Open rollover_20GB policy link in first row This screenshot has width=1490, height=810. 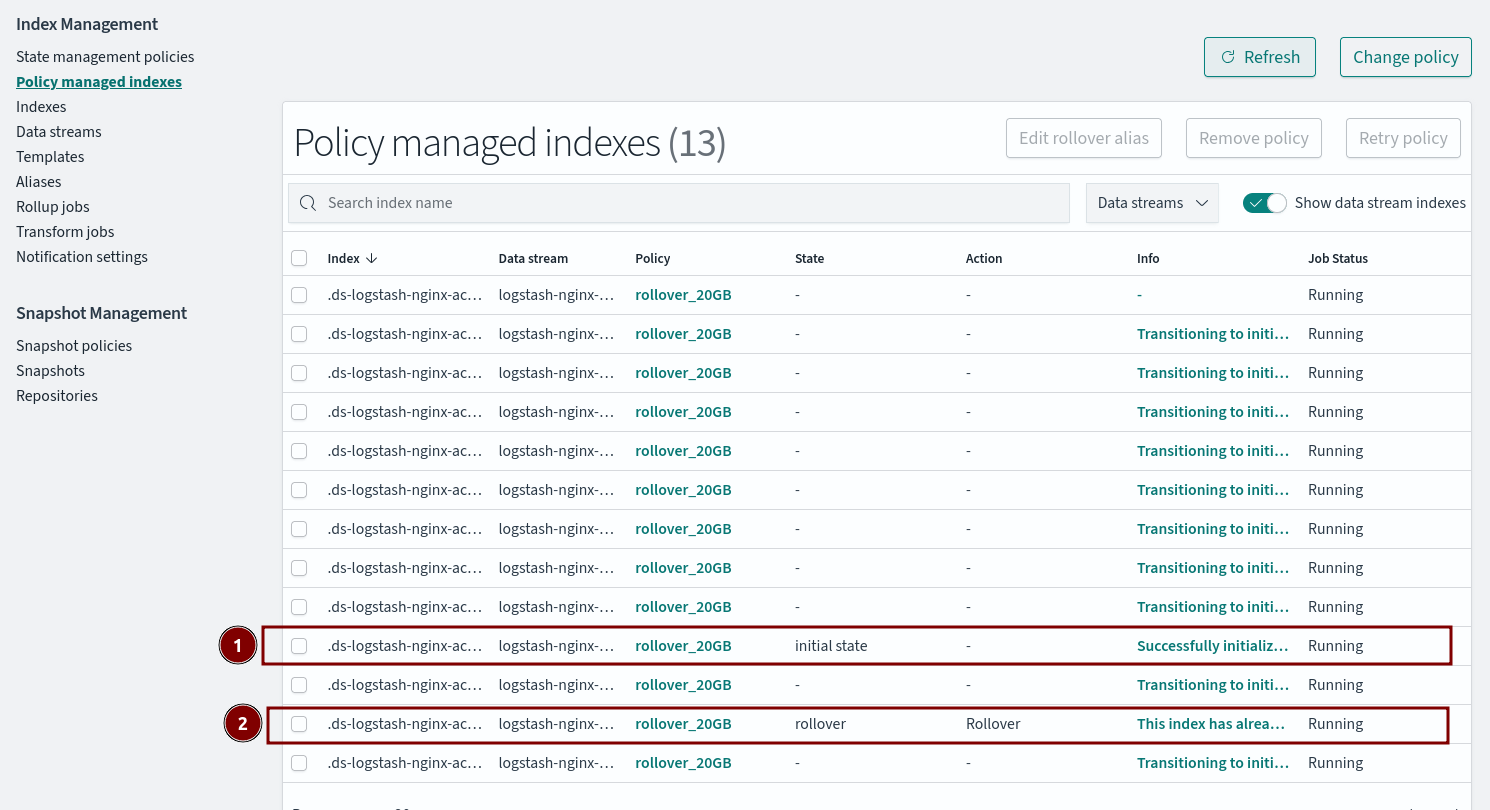coord(683,295)
